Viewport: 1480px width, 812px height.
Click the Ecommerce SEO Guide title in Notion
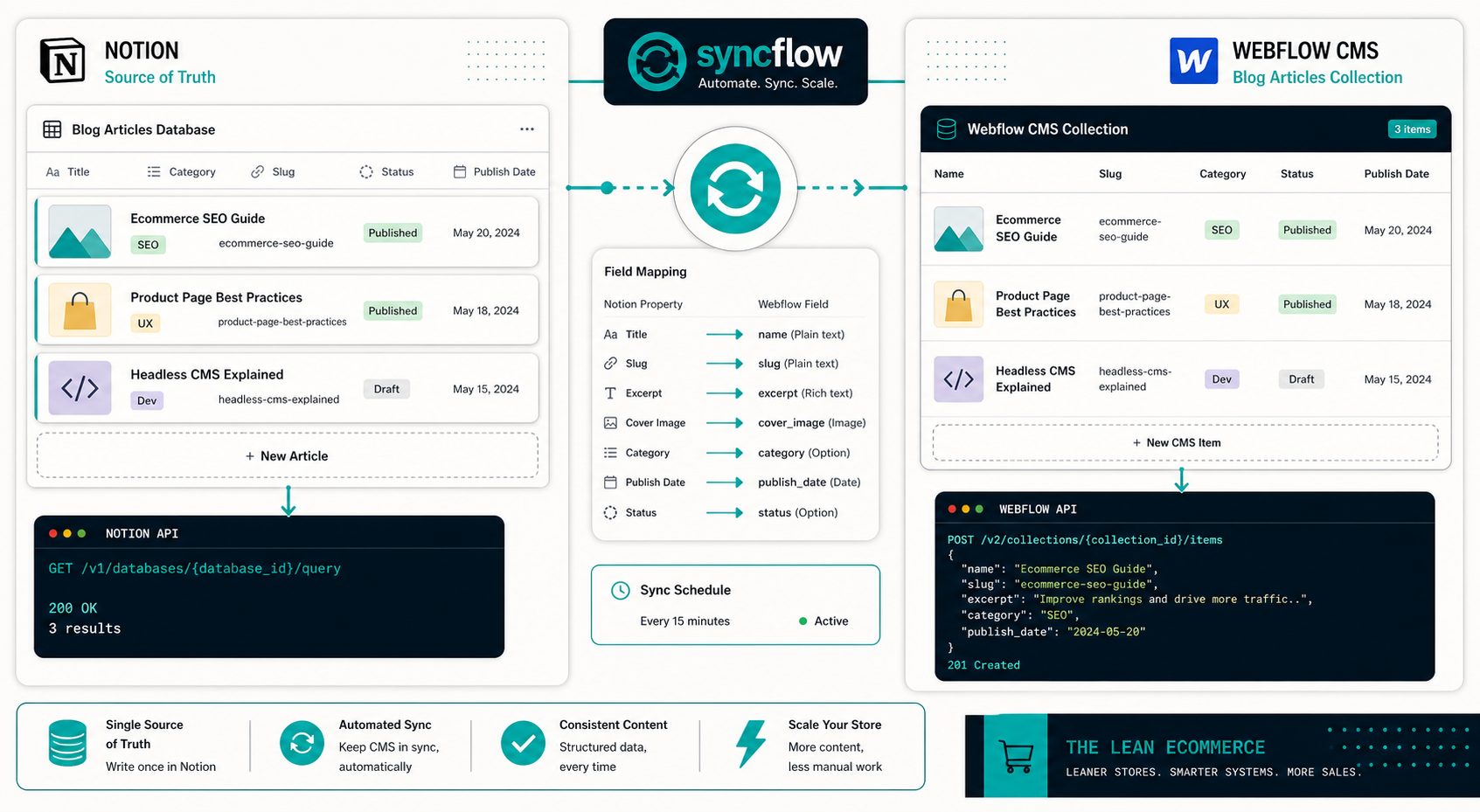pos(198,219)
